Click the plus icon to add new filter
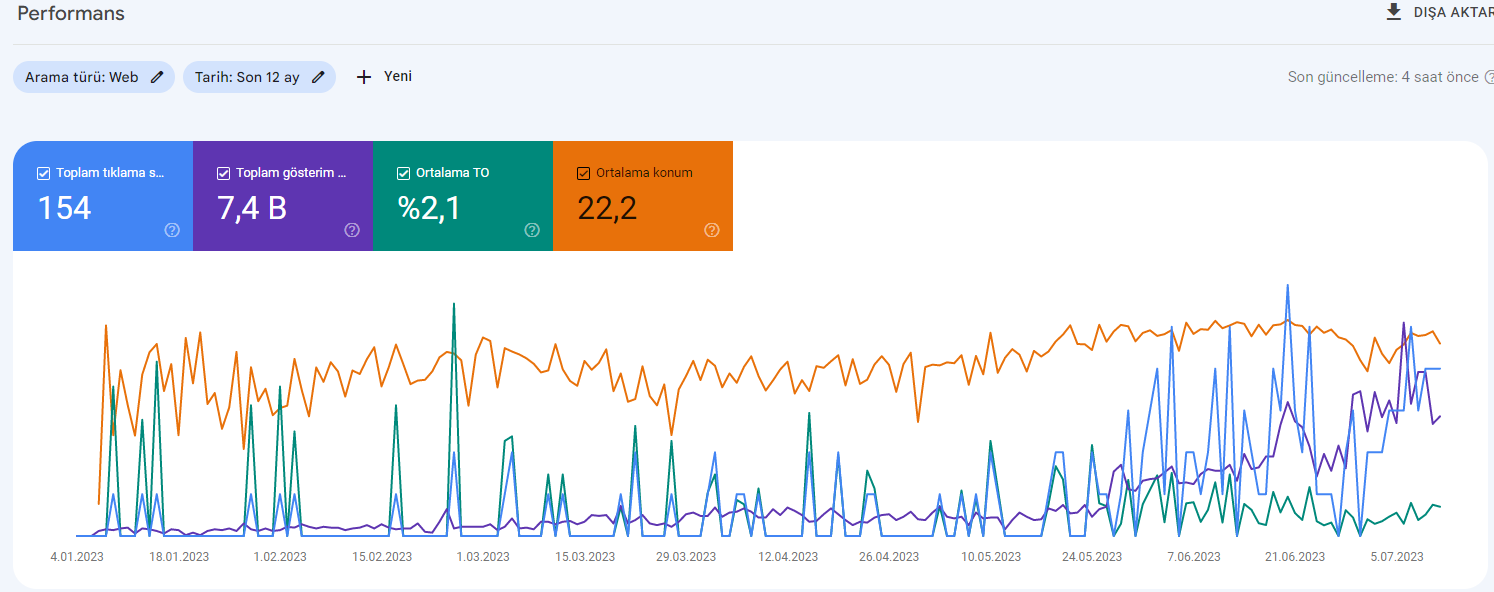Image resolution: width=1494 pixels, height=592 pixels. 364,77
